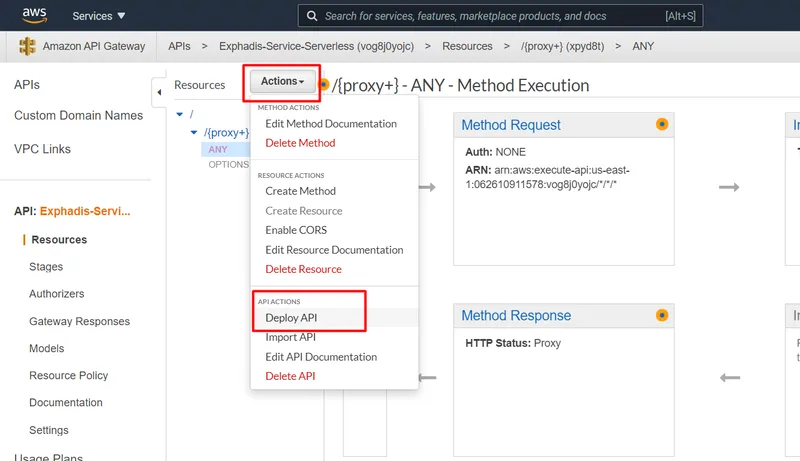Open Models section
The height and width of the screenshot is (461, 800).
tap(46, 348)
